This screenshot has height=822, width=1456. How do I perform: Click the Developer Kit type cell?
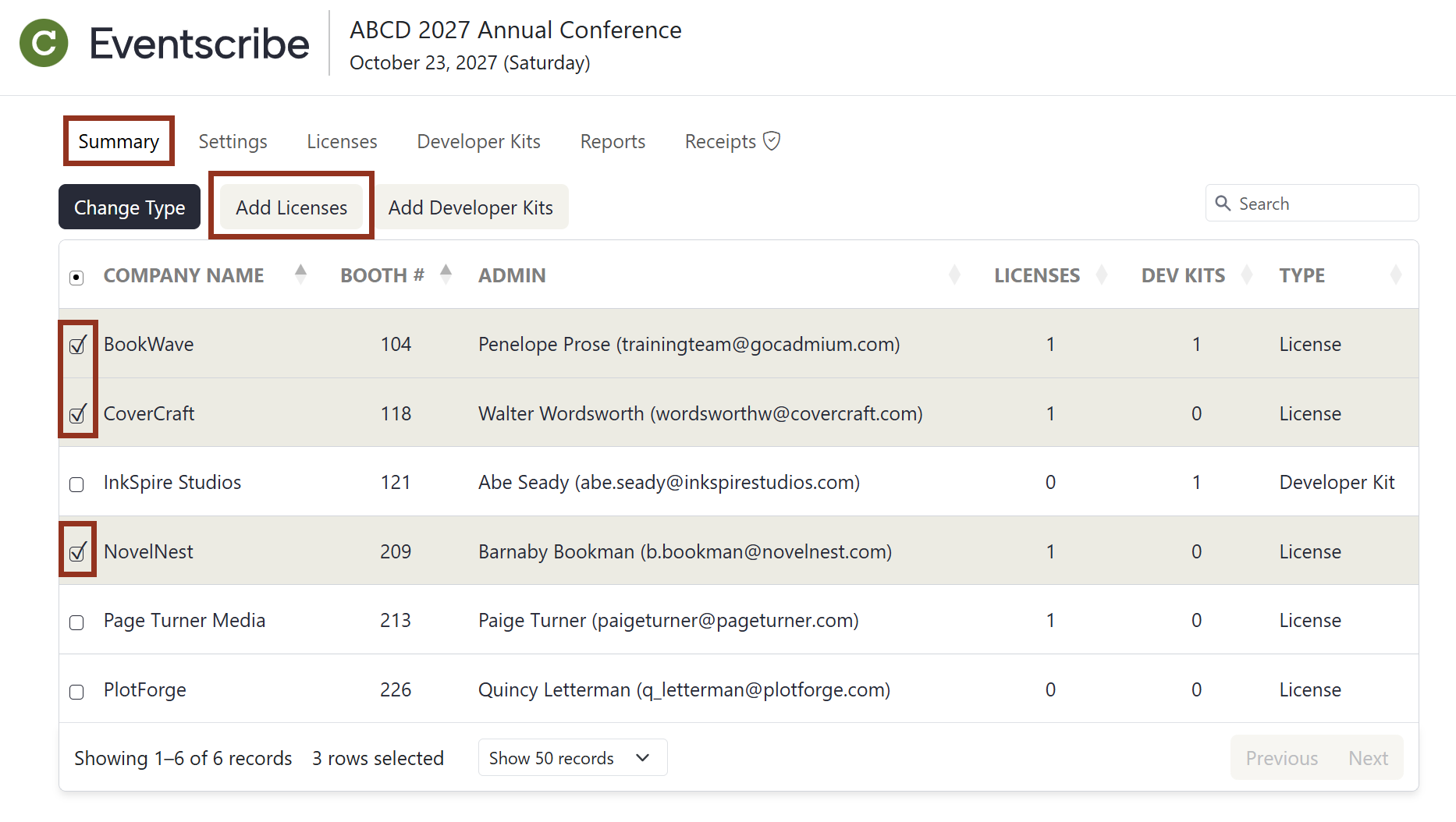click(x=1337, y=482)
